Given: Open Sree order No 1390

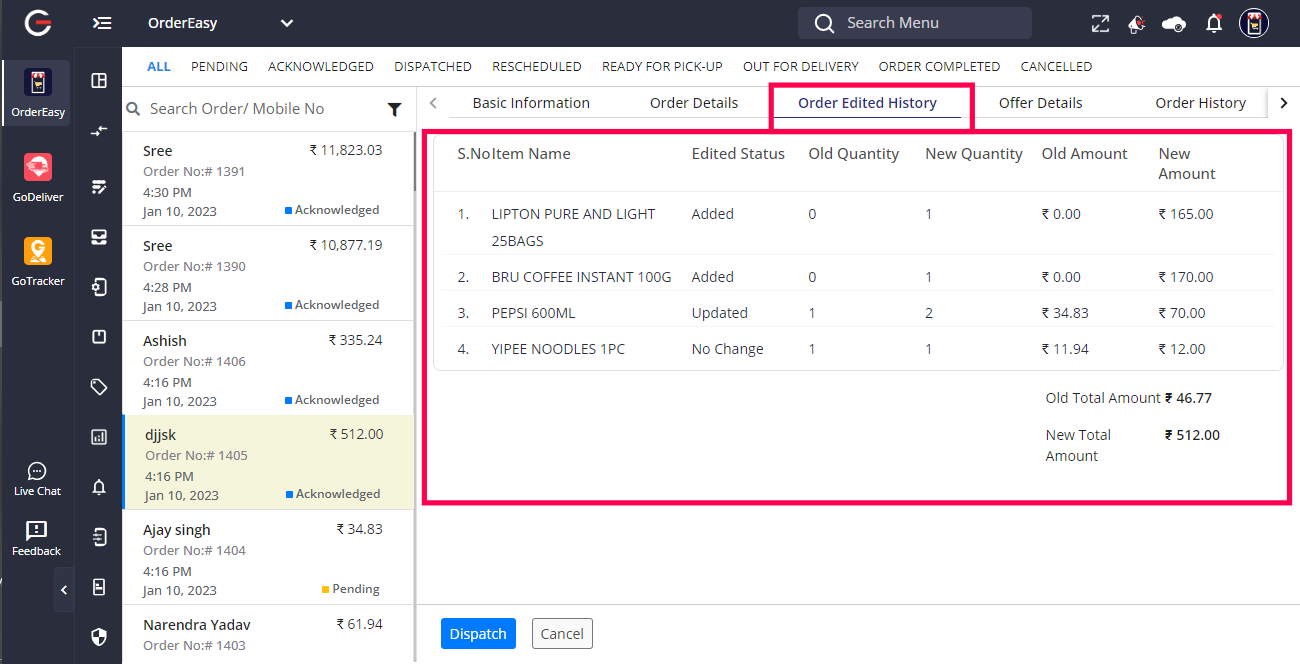Looking at the screenshot, I should tap(268, 273).
